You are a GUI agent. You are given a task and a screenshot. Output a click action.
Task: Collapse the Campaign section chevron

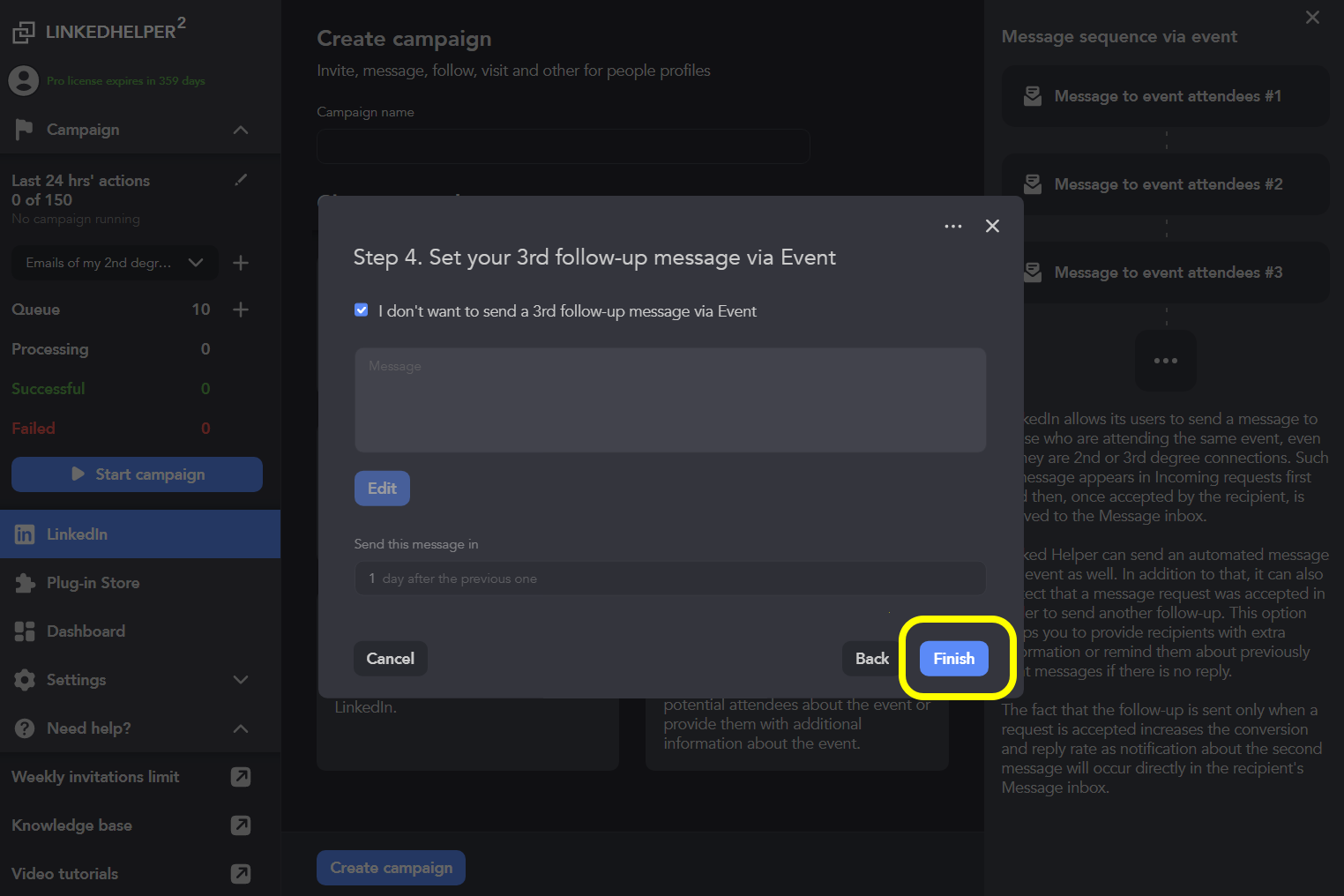click(241, 130)
